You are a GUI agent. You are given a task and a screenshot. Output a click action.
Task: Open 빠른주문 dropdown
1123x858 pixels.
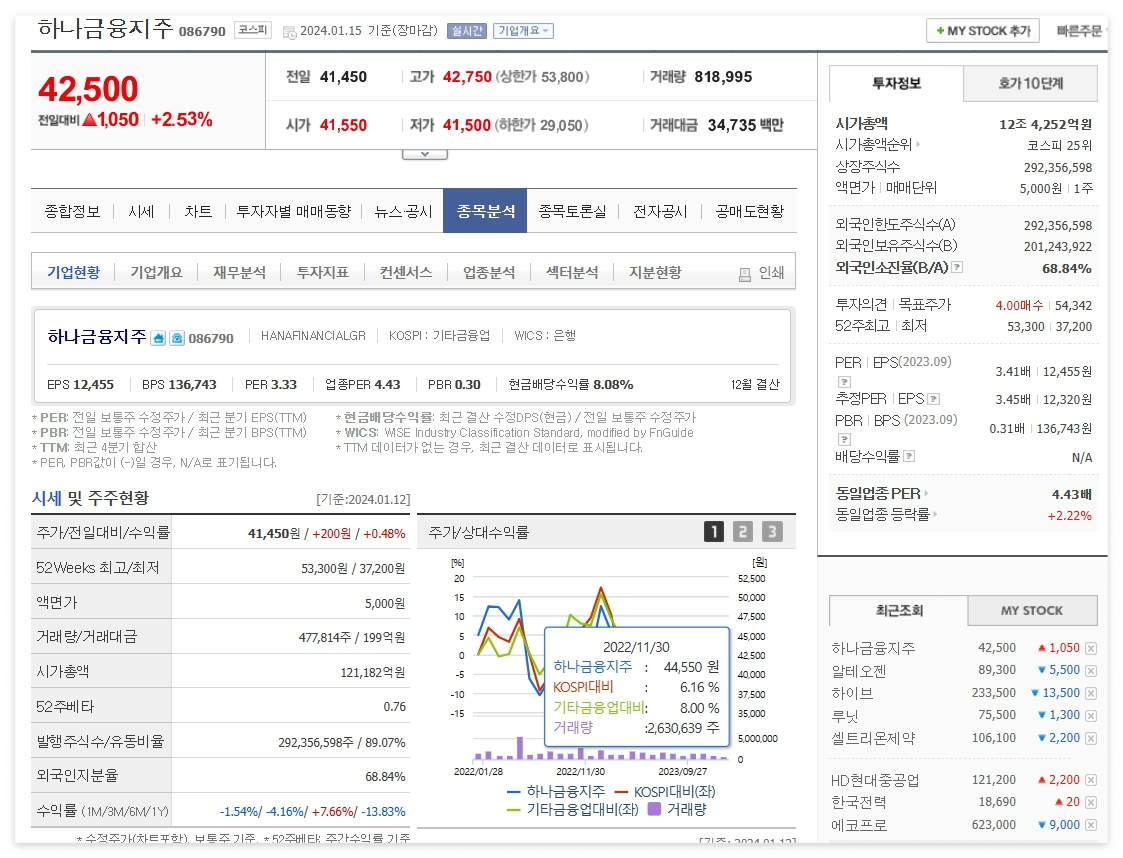1082,31
